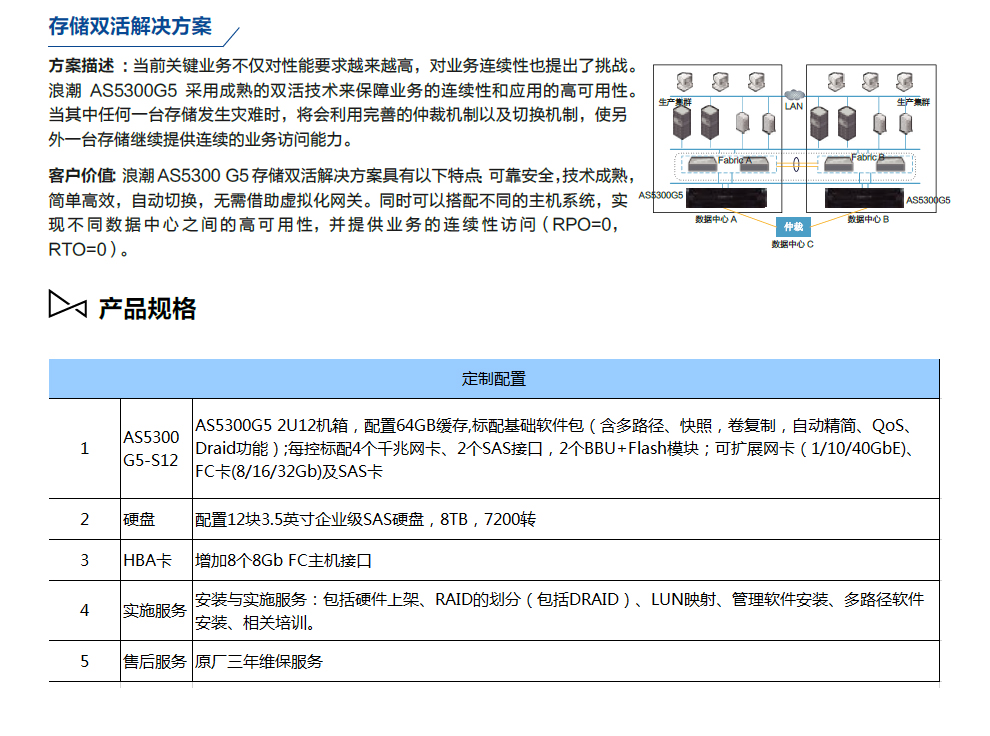Viewport: 990px width, 736px height.
Task: Select the 实施服务 table cell
Action: pyautogui.click(x=155, y=610)
